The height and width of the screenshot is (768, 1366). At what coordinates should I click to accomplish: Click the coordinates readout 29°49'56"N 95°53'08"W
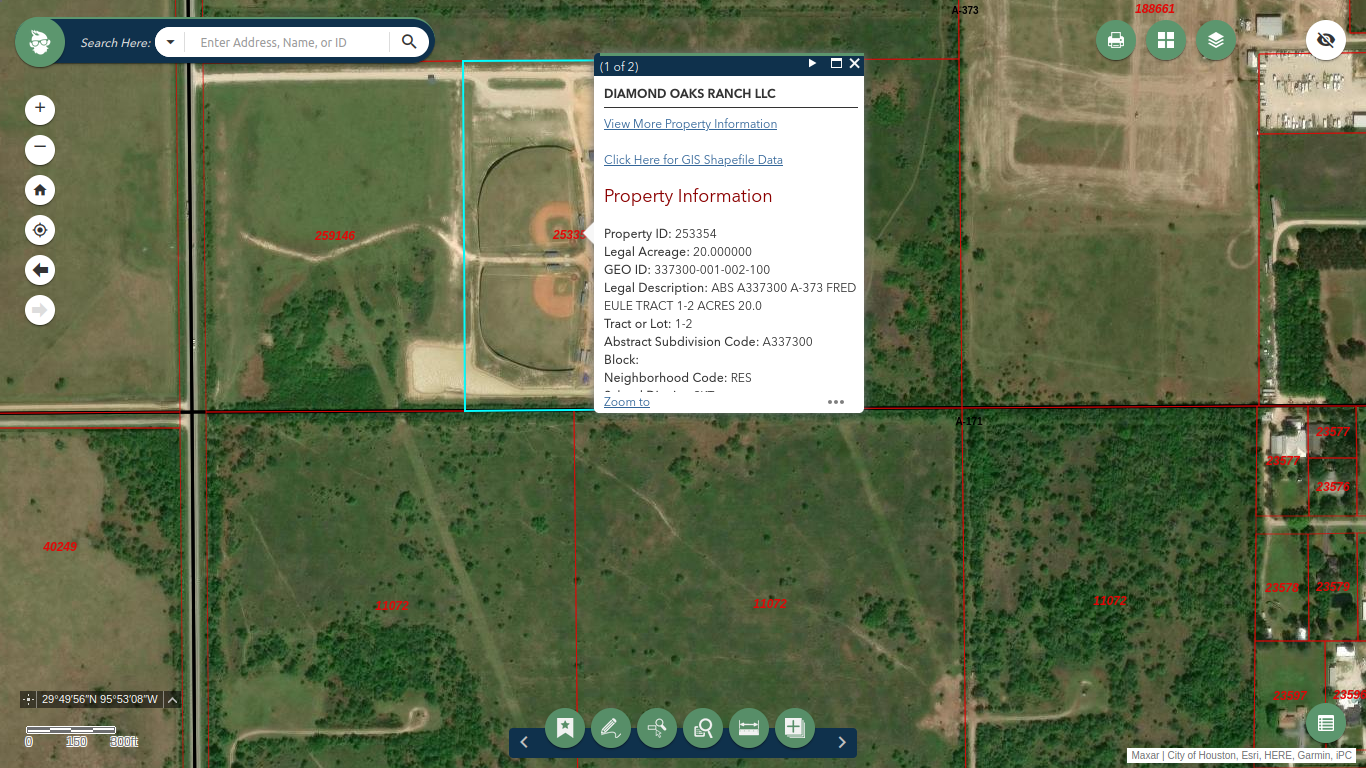(100, 699)
